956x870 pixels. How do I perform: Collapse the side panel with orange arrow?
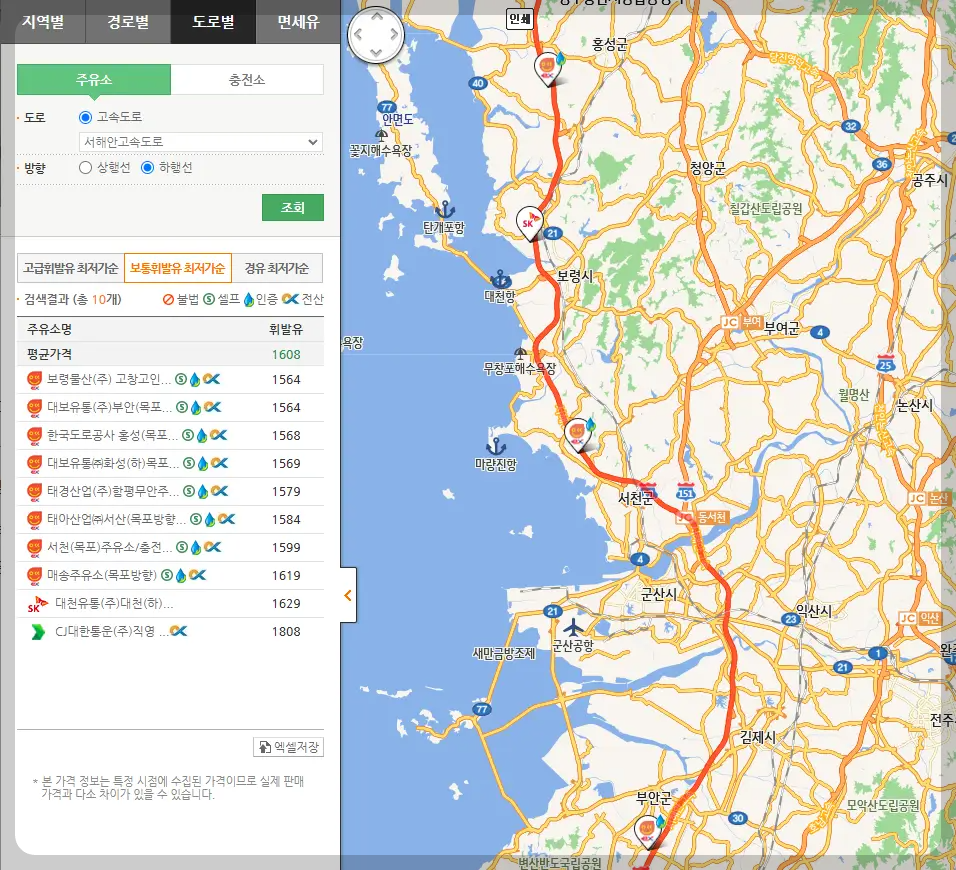coord(348,595)
